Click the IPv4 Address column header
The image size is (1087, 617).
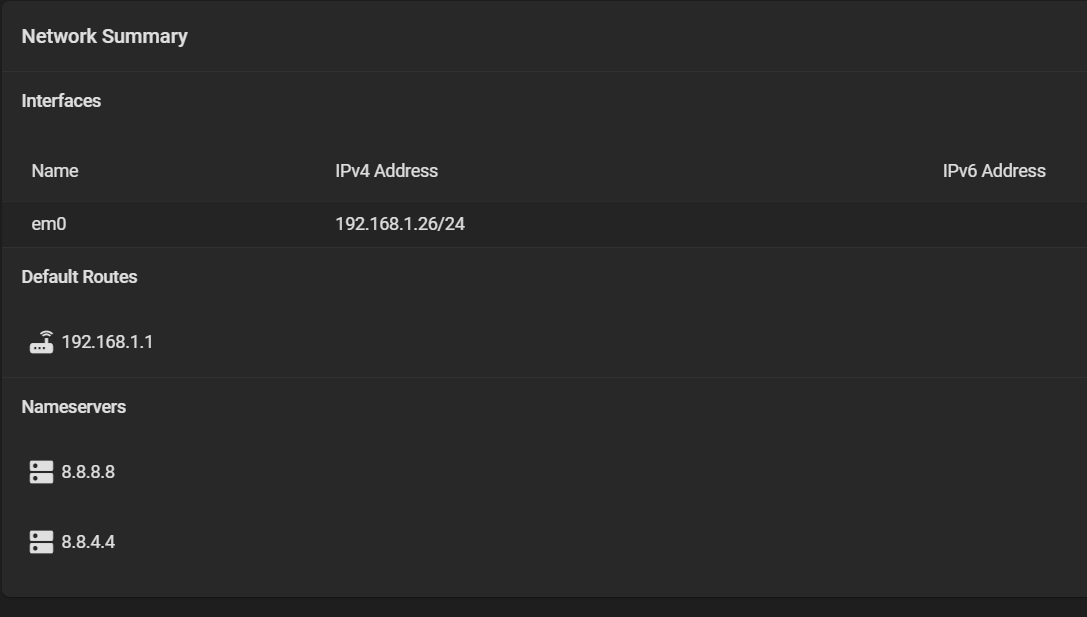(387, 171)
